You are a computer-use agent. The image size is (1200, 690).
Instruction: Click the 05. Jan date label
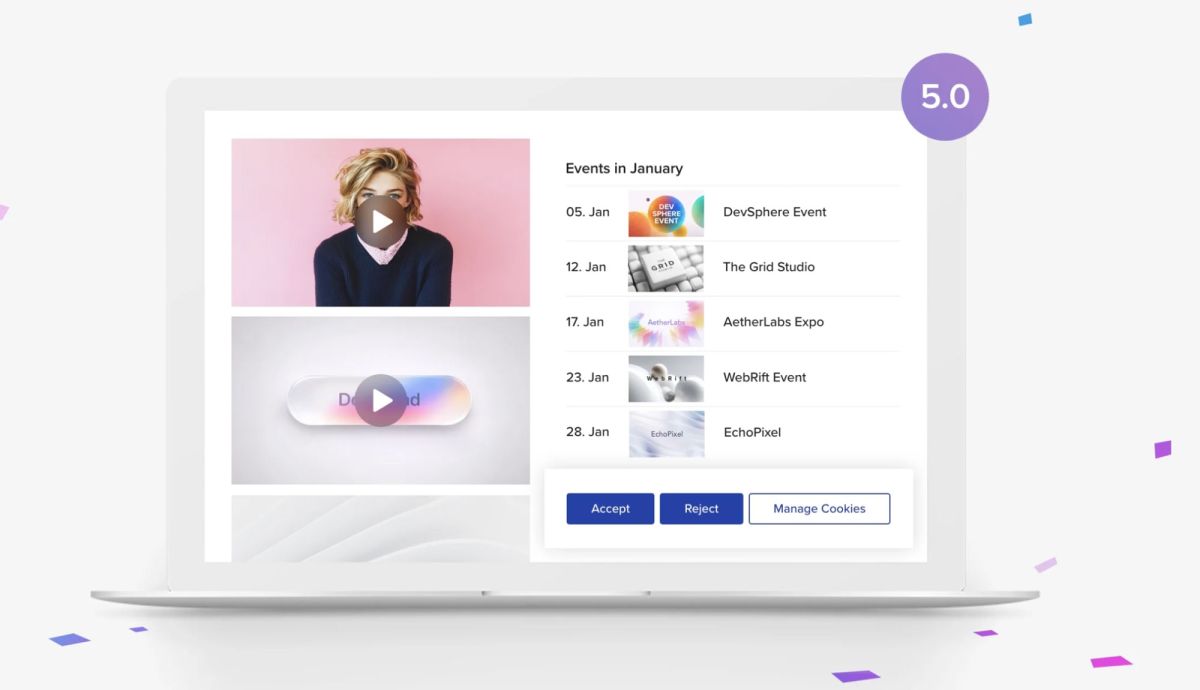pos(587,212)
